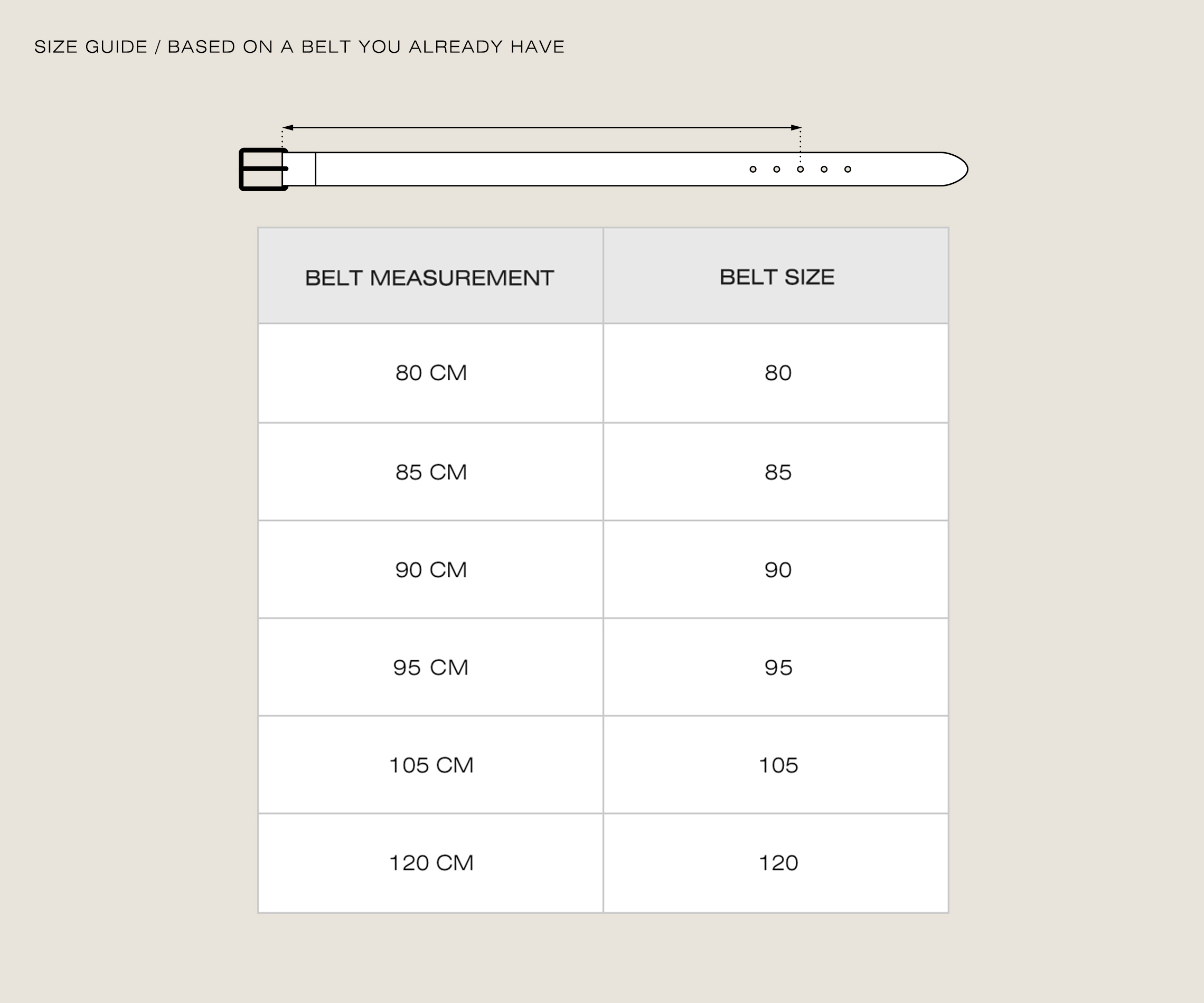Image resolution: width=1204 pixels, height=1003 pixels.
Task: Click the rounded tip of the belt
Action: click(954, 169)
